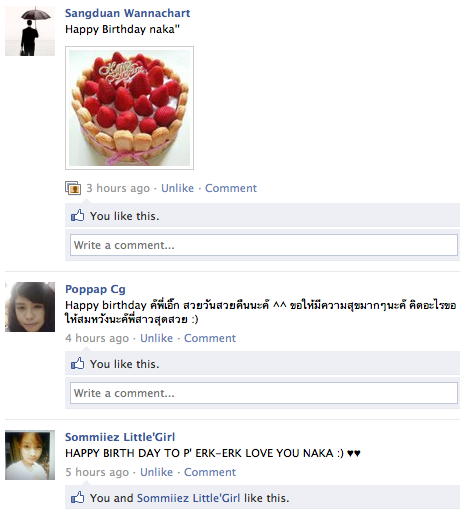
Task: Click thumbs-up icon under Sangduan's post
Action: tap(78, 216)
